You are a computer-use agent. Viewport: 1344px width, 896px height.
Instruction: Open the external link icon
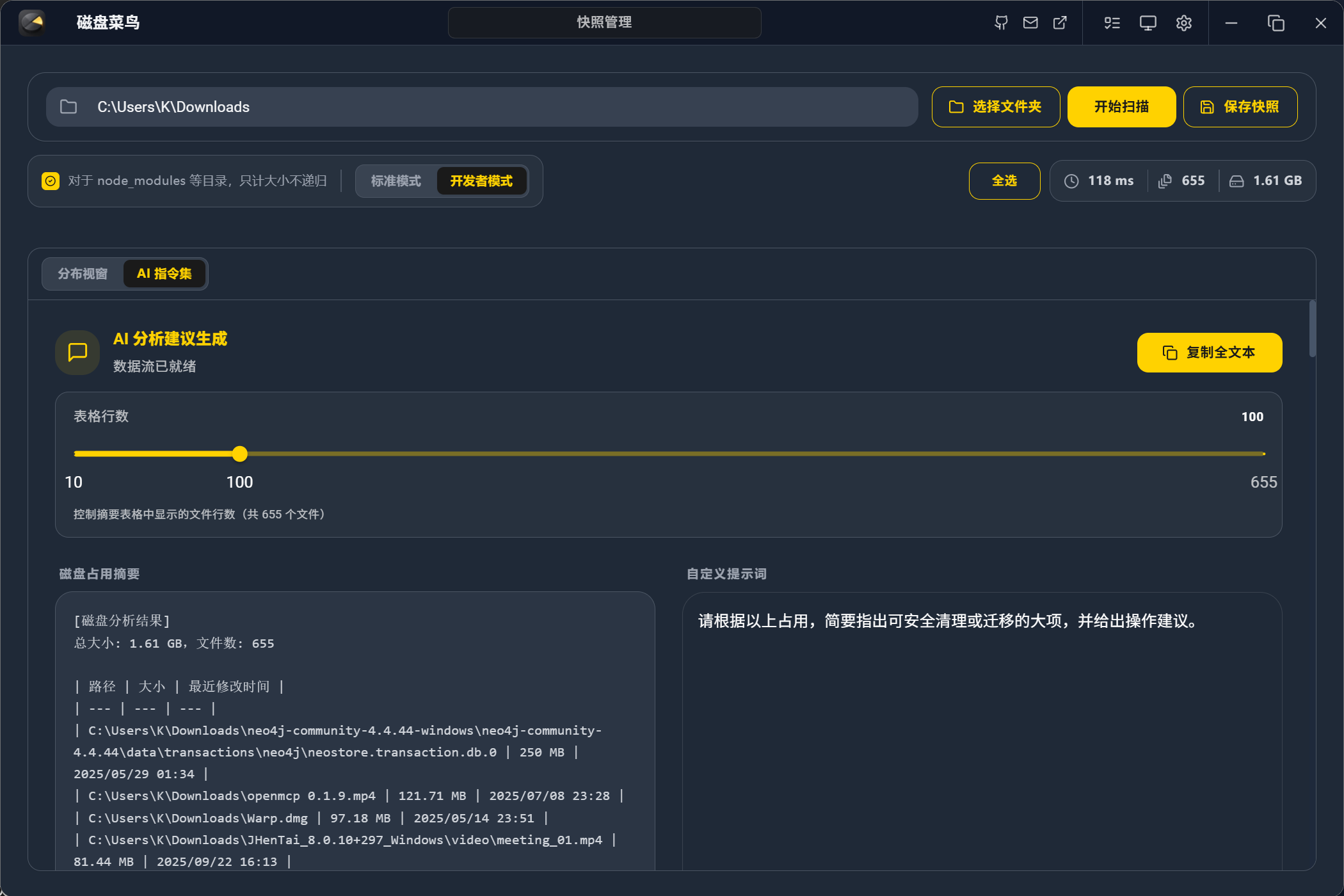click(x=1060, y=22)
